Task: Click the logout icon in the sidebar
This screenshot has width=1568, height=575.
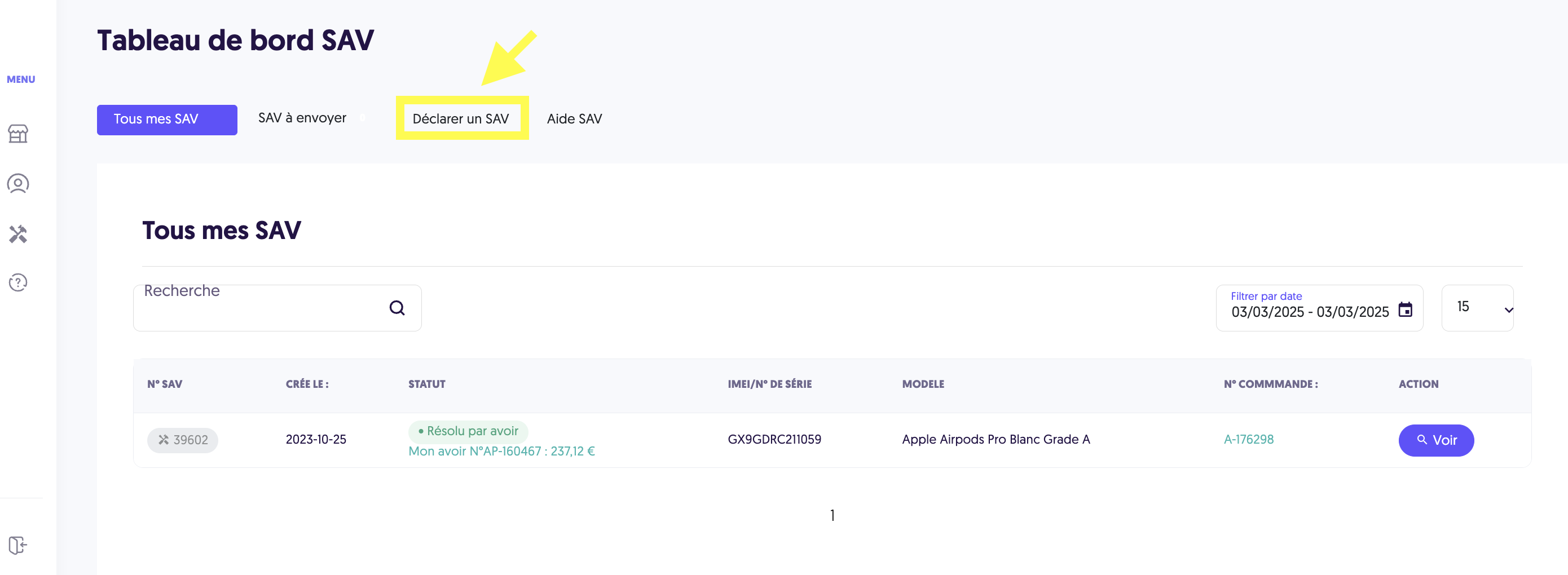Action: tap(18, 545)
